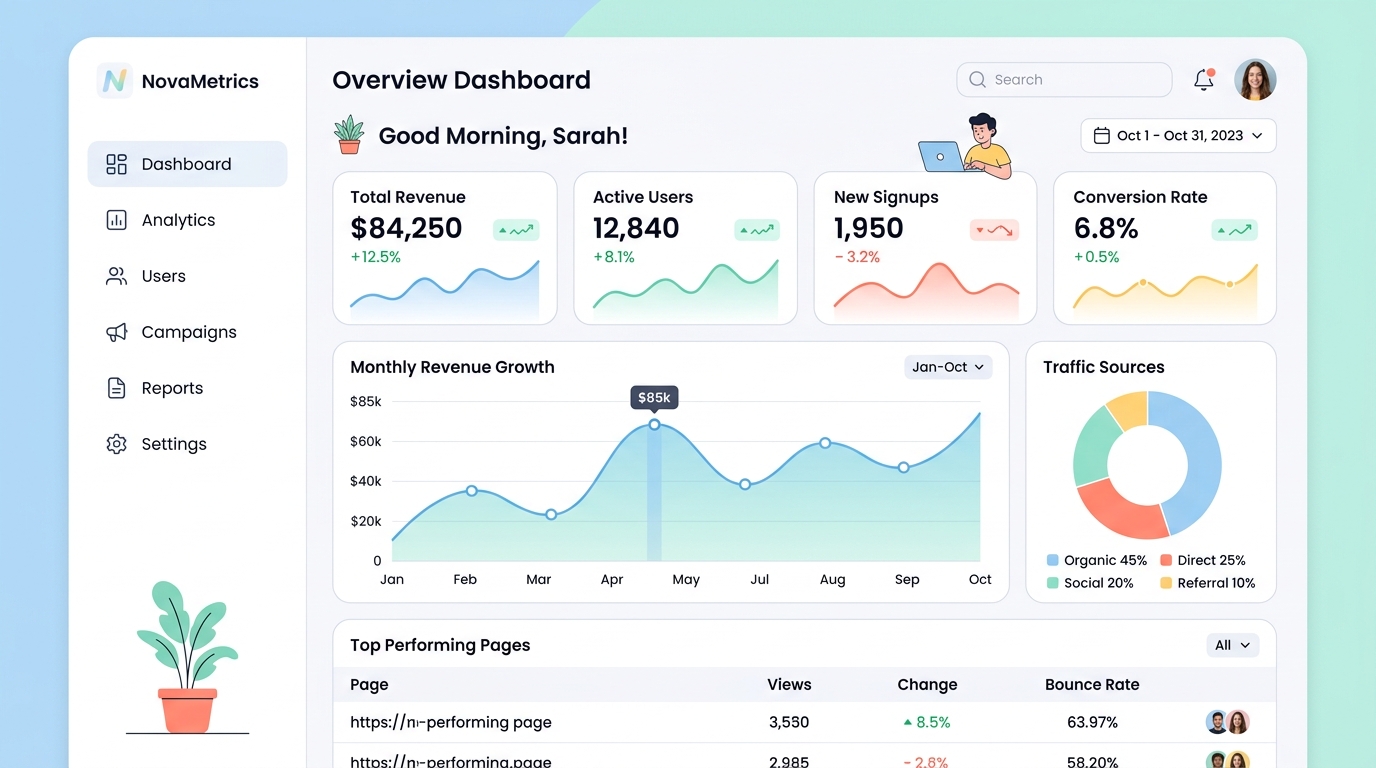
Task: Click the Settings gear icon
Action: click(117, 444)
